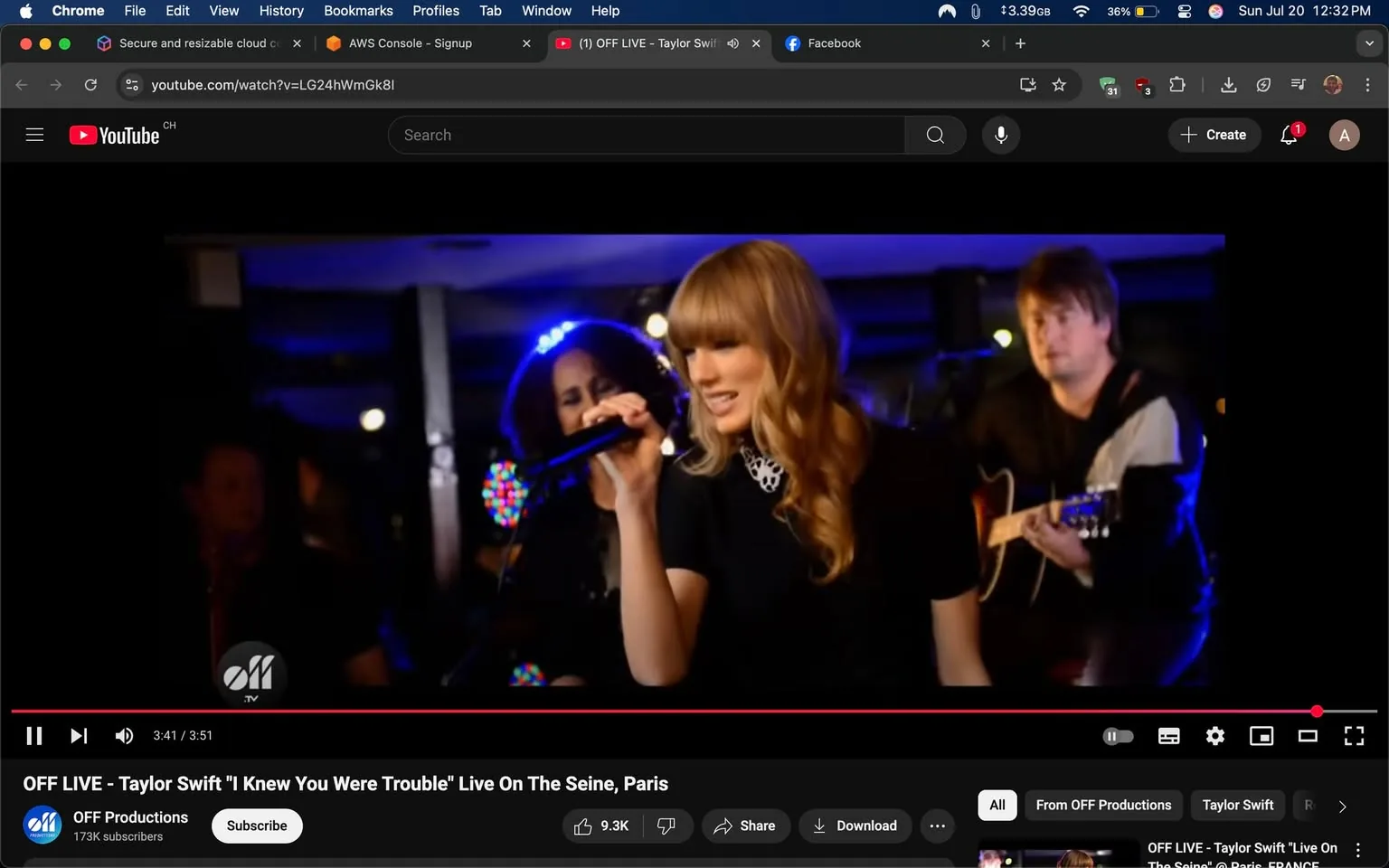Expand more actions via three-dots button

point(937,826)
